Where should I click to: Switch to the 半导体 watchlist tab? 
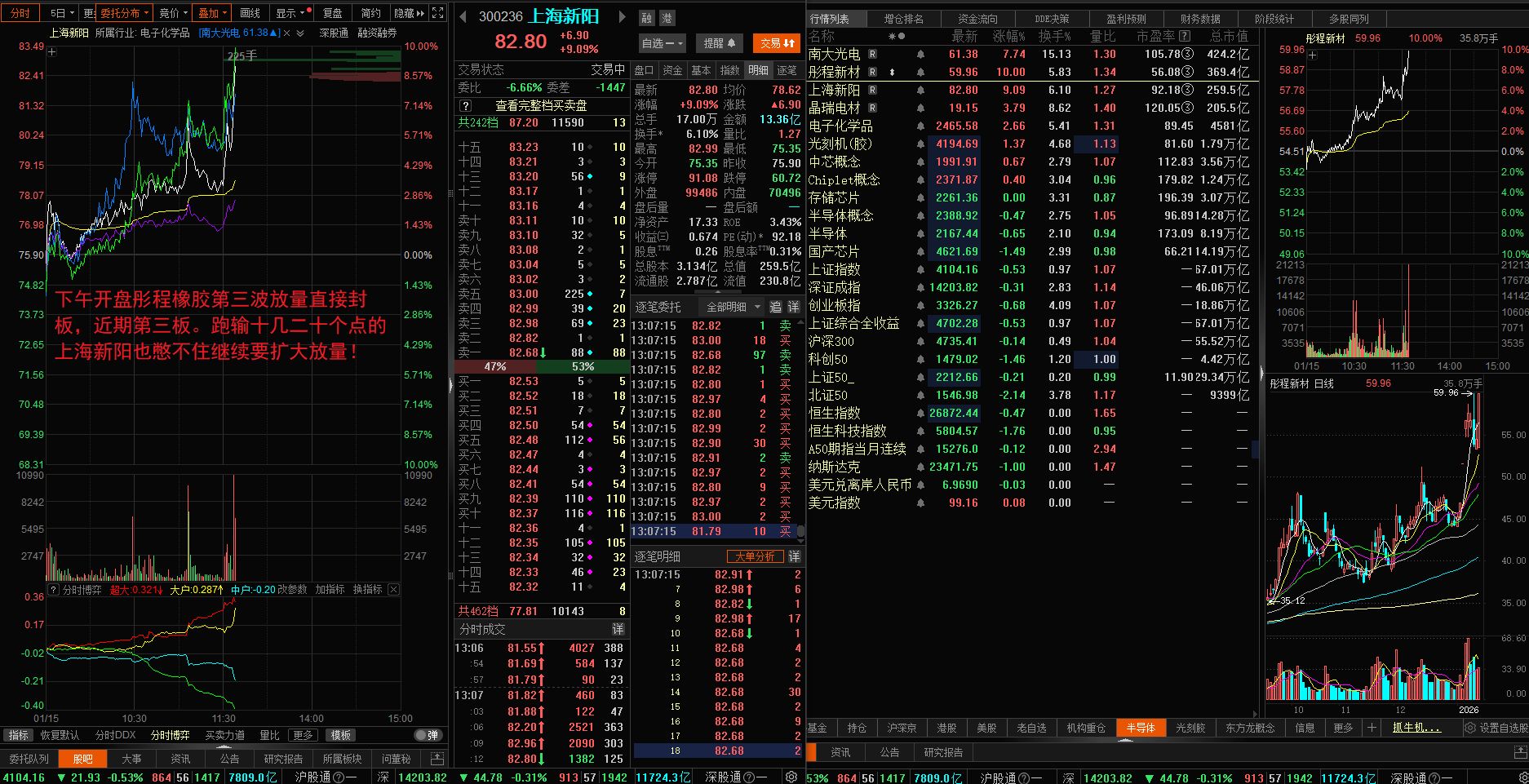pyautogui.click(x=1141, y=728)
